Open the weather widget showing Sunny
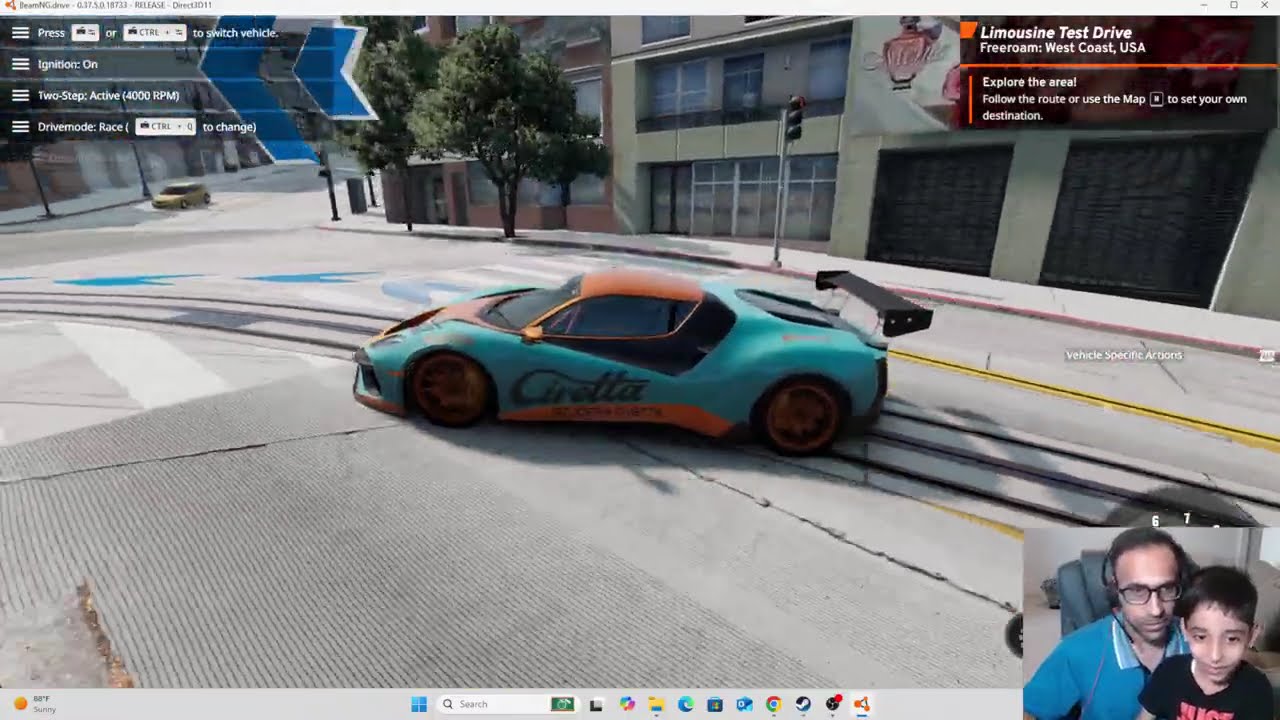1280x720 pixels. click(x=35, y=704)
